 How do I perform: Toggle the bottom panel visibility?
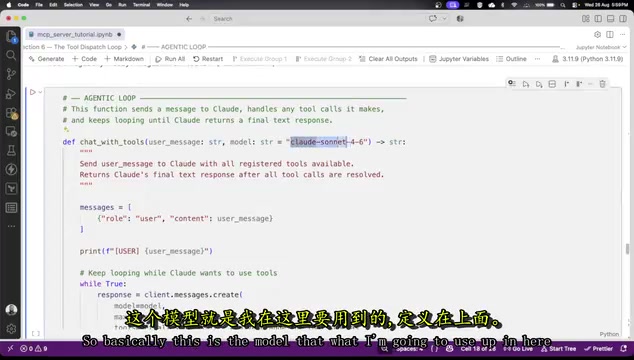click(x=611, y=19)
